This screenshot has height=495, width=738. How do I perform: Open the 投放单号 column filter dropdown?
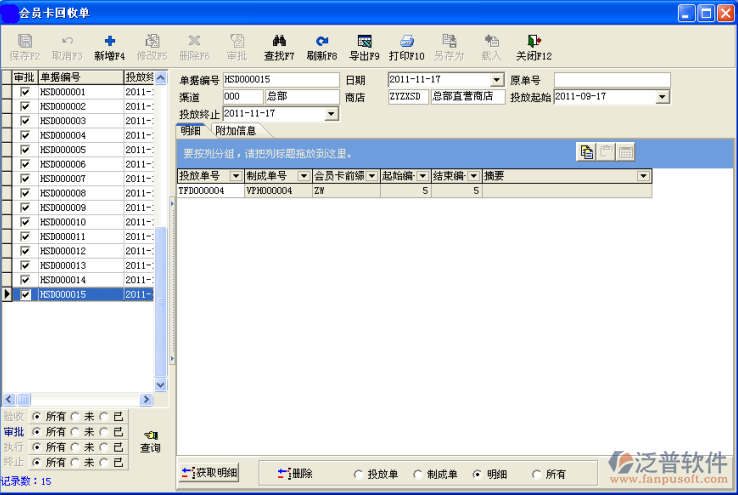click(236, 176)
